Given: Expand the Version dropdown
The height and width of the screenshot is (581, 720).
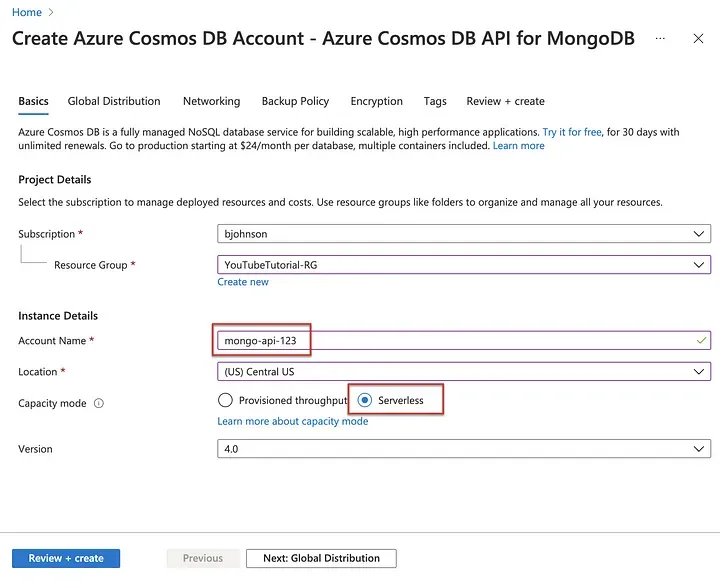Looking at the screenshot, I should tap(464, 449).
